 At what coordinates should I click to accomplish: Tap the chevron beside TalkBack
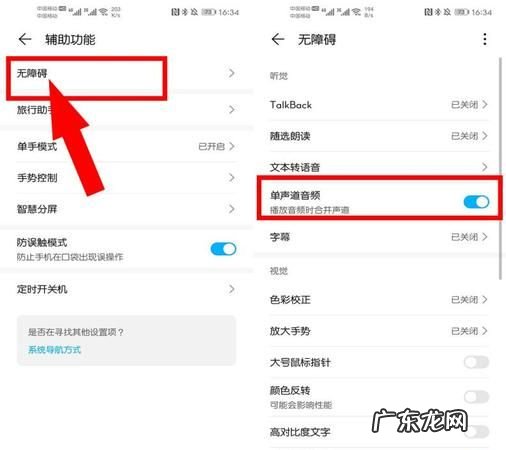485,105
